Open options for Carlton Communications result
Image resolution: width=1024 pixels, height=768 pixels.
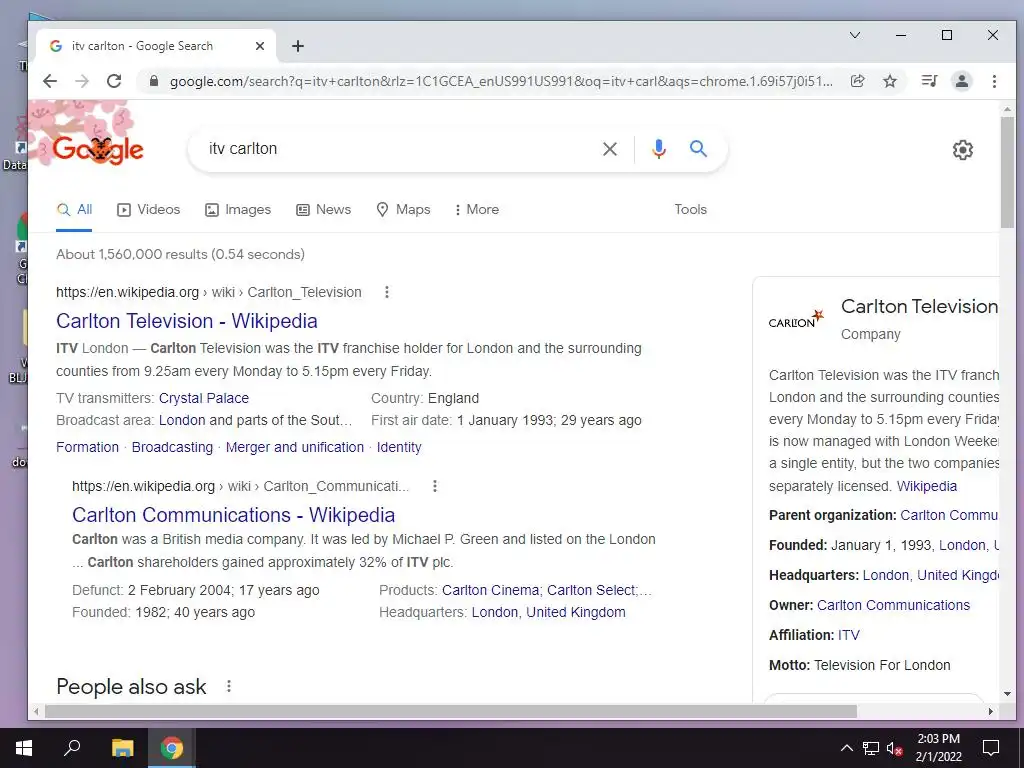(434, 486)
